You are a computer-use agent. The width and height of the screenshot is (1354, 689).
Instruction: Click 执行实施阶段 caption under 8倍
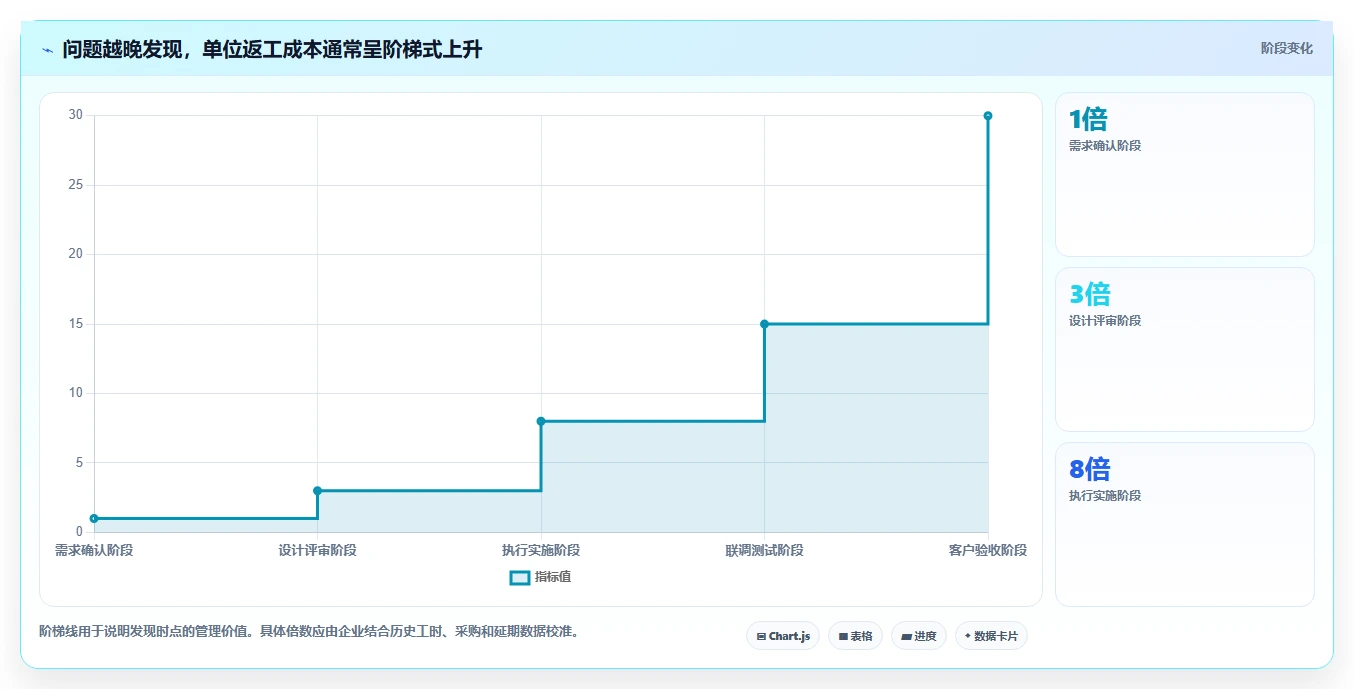pyautogui.click(x=1105, y=495)
